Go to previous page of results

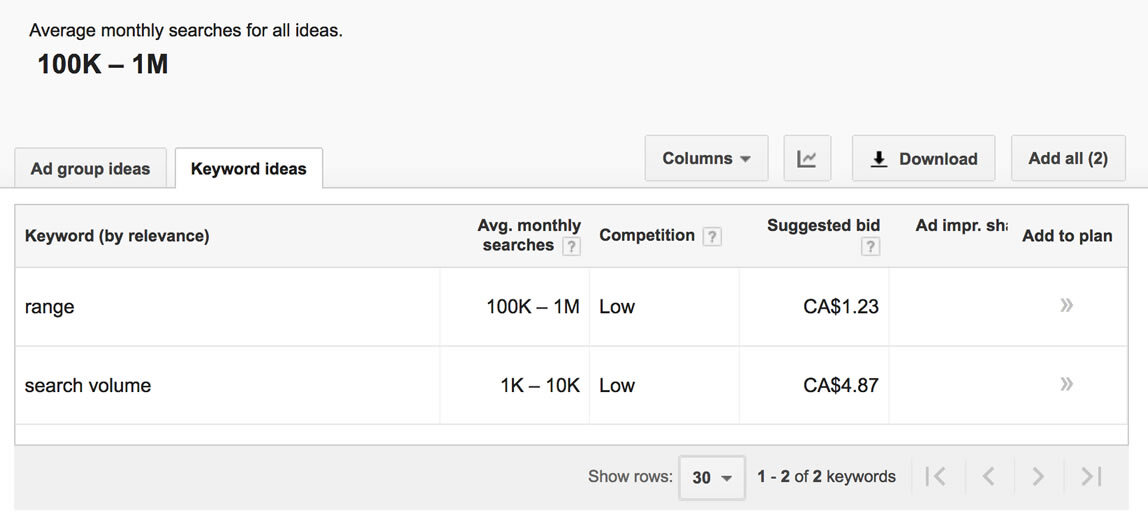coord(988,477)
